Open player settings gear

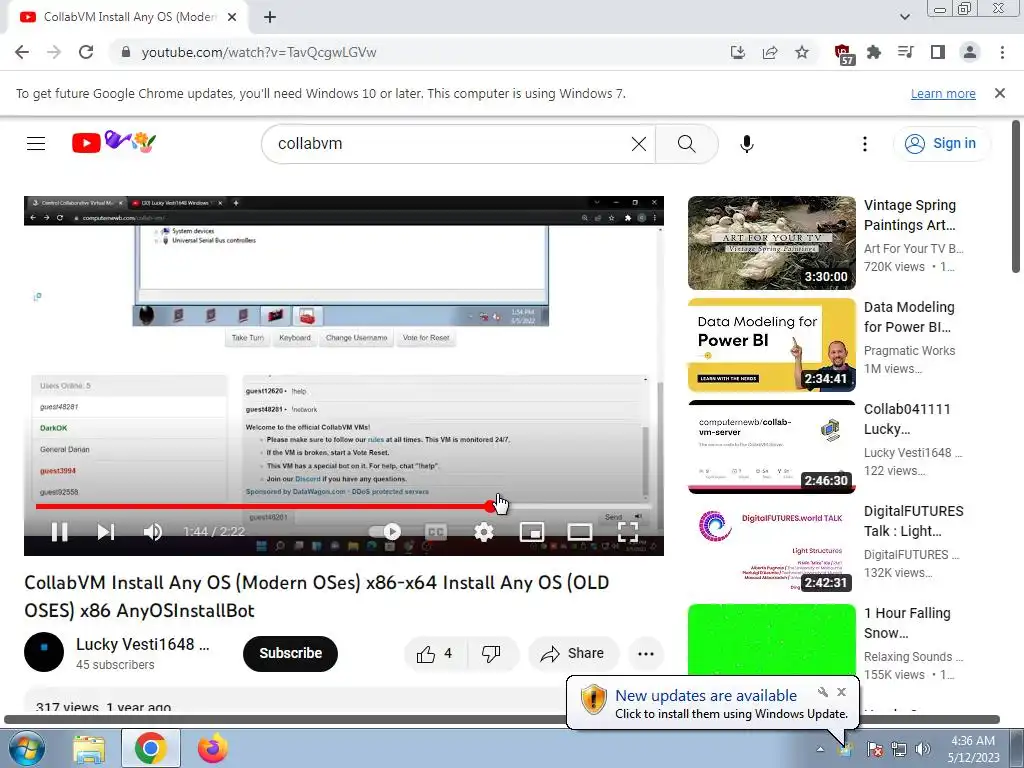point(483,532)
